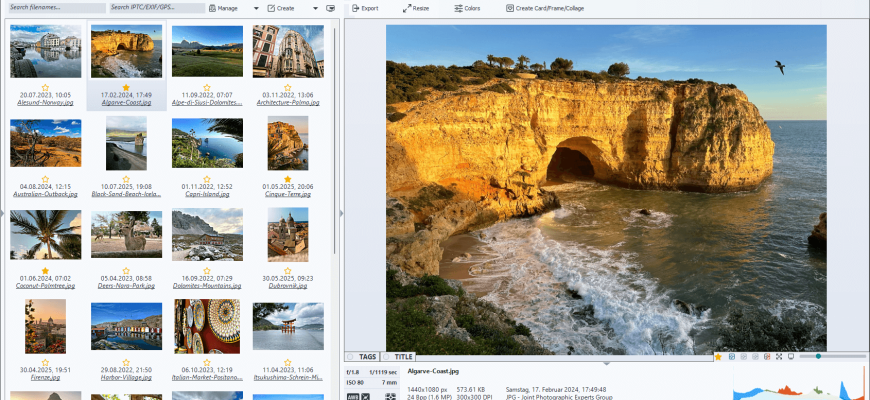The image size is (870, 400).
Task: Expand the dropdown arrow beside Manage
Action: point(256,8)
